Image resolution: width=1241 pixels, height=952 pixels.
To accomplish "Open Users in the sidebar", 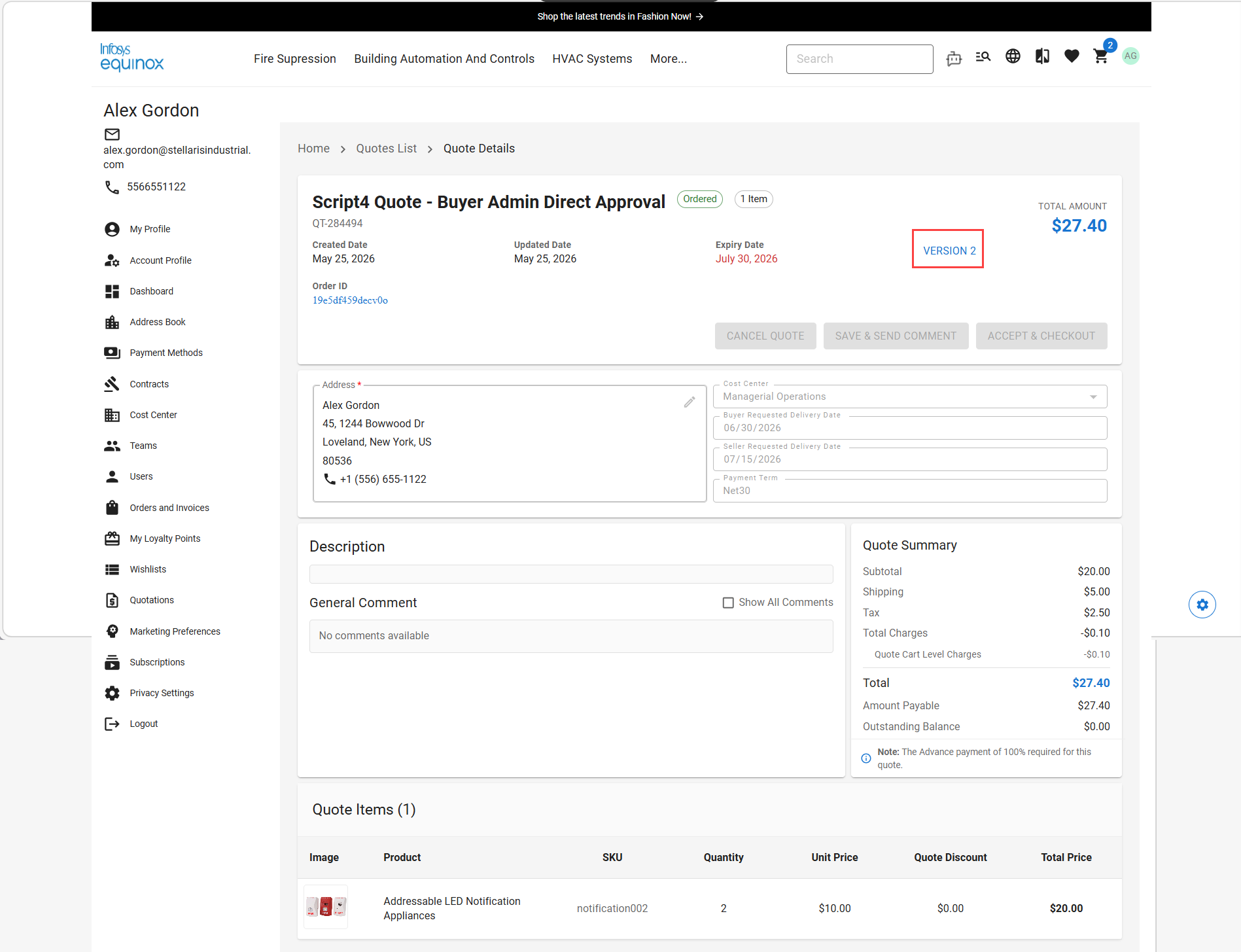I will pyautogui.click(x=141, y=476).
